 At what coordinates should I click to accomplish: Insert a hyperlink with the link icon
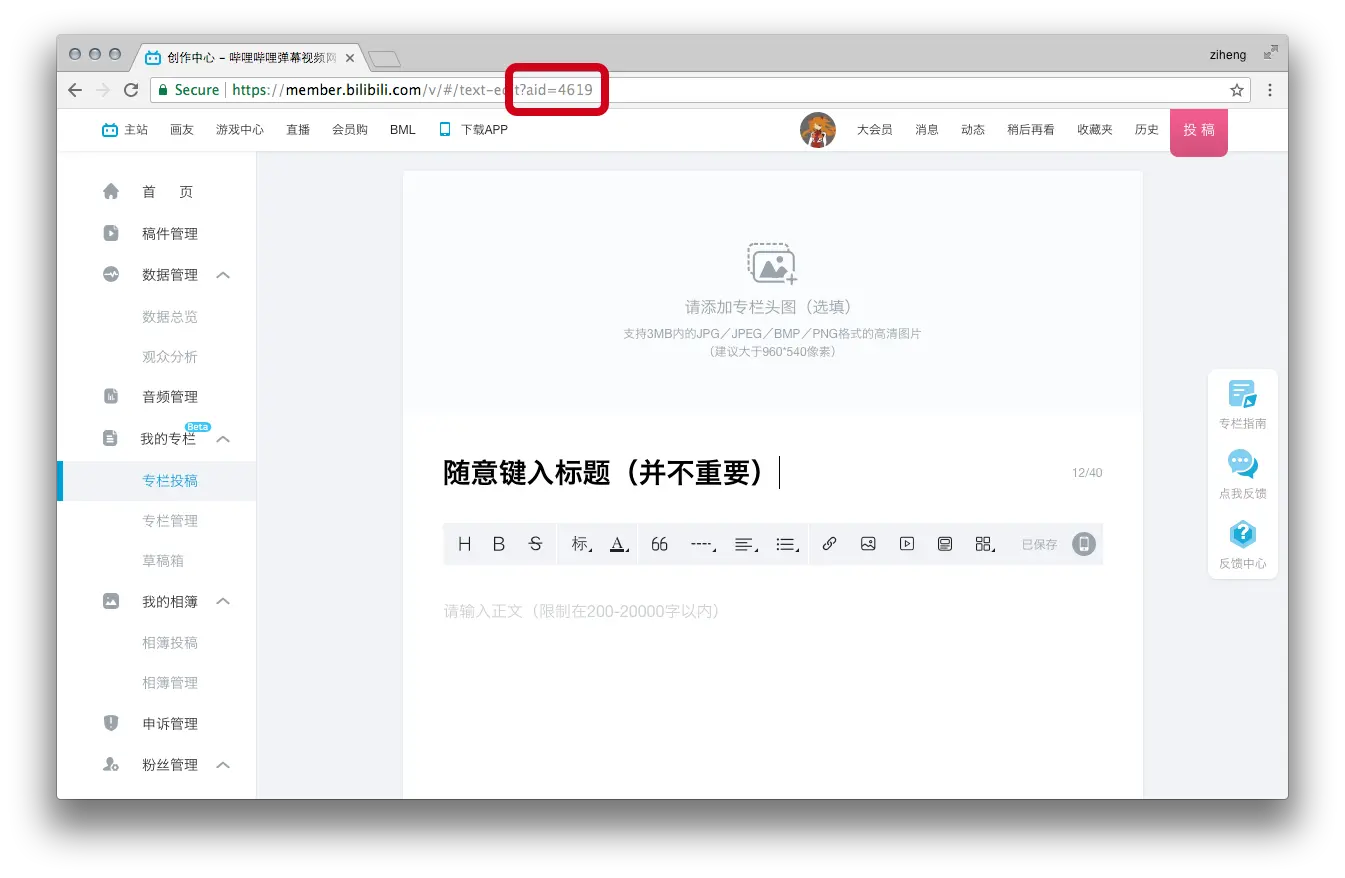[829, 544]
